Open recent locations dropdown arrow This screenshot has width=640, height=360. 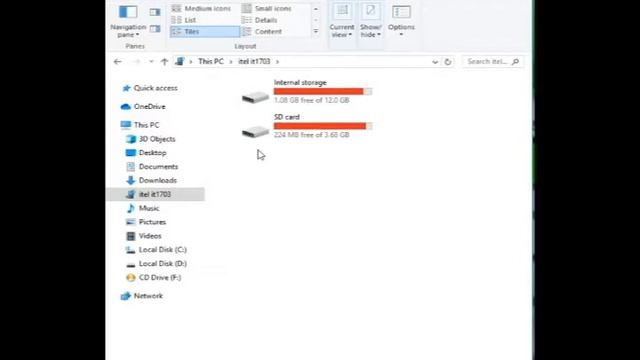tap(151, 62)
